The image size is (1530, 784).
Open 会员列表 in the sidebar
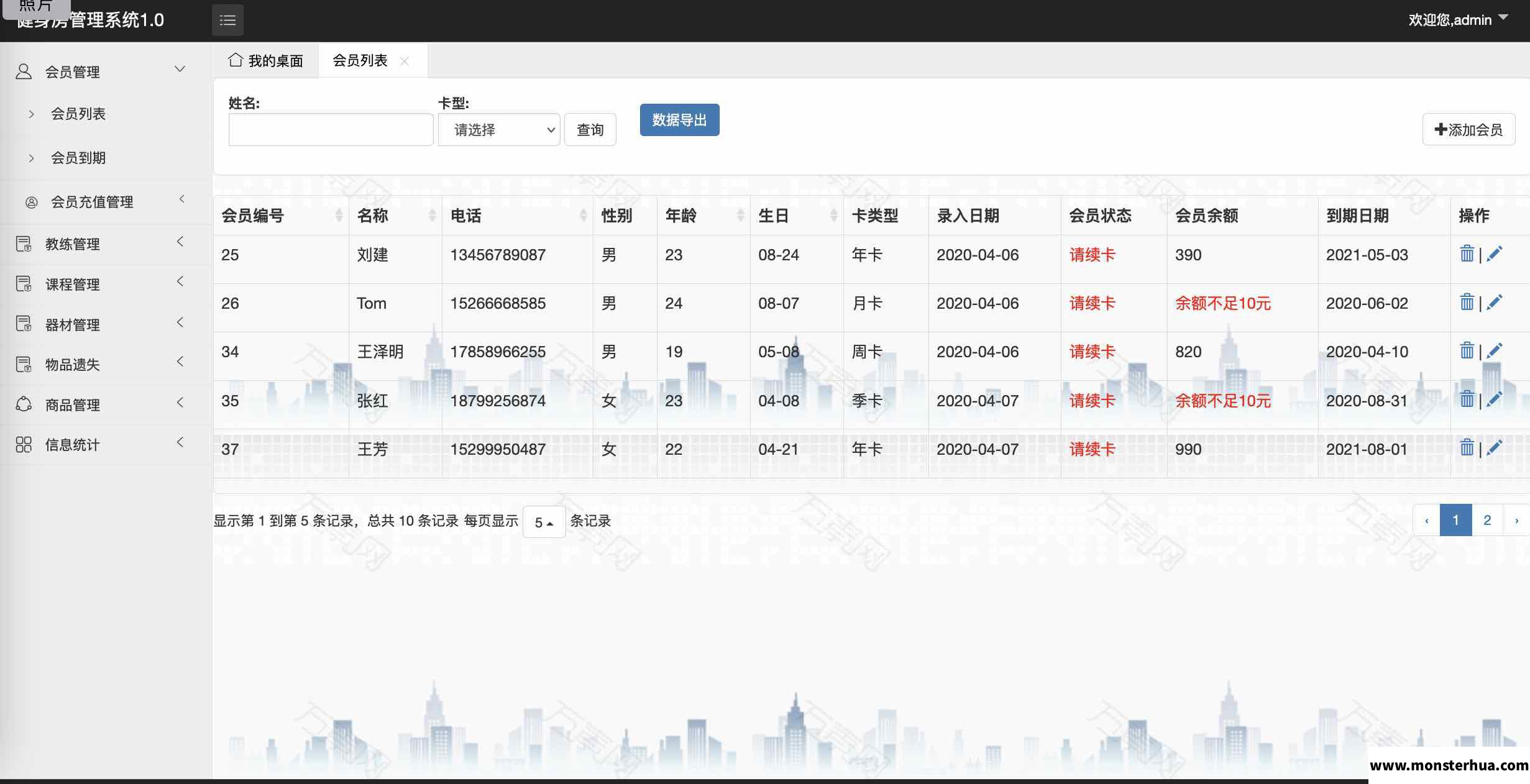(x=78, y=114)
